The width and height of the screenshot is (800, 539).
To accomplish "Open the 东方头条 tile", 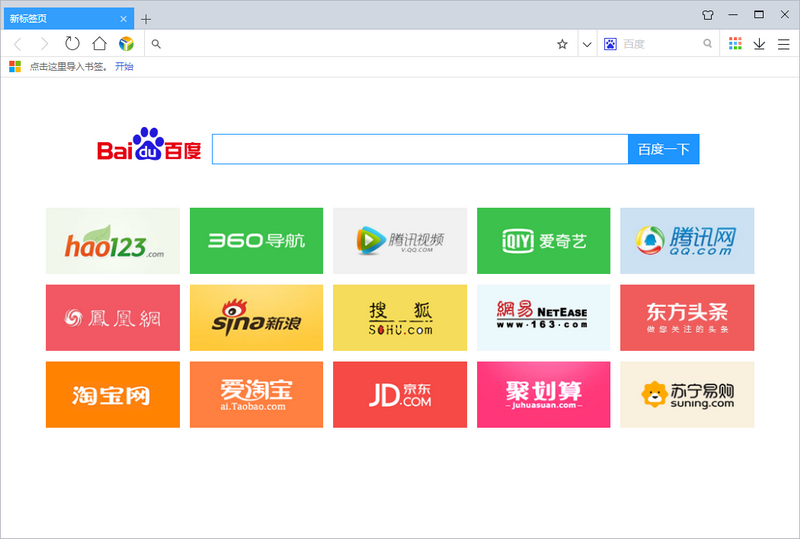I will coord(687,317).
